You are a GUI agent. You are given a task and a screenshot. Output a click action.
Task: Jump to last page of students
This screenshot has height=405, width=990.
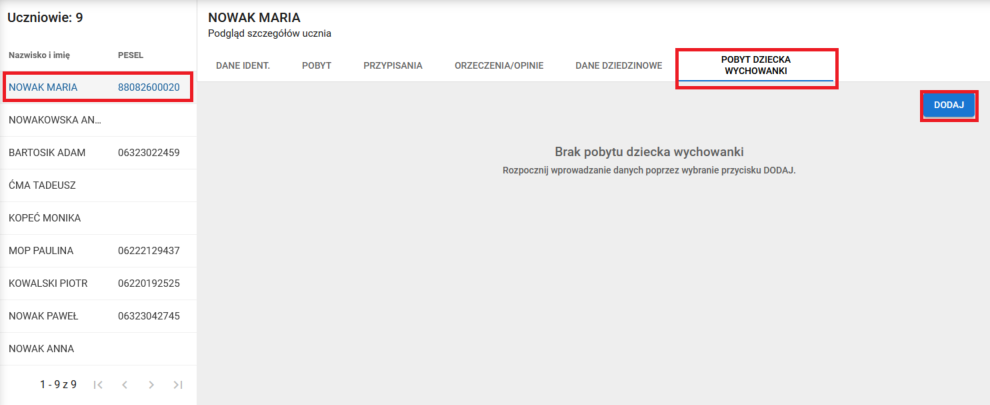click(x=177, y=385)
